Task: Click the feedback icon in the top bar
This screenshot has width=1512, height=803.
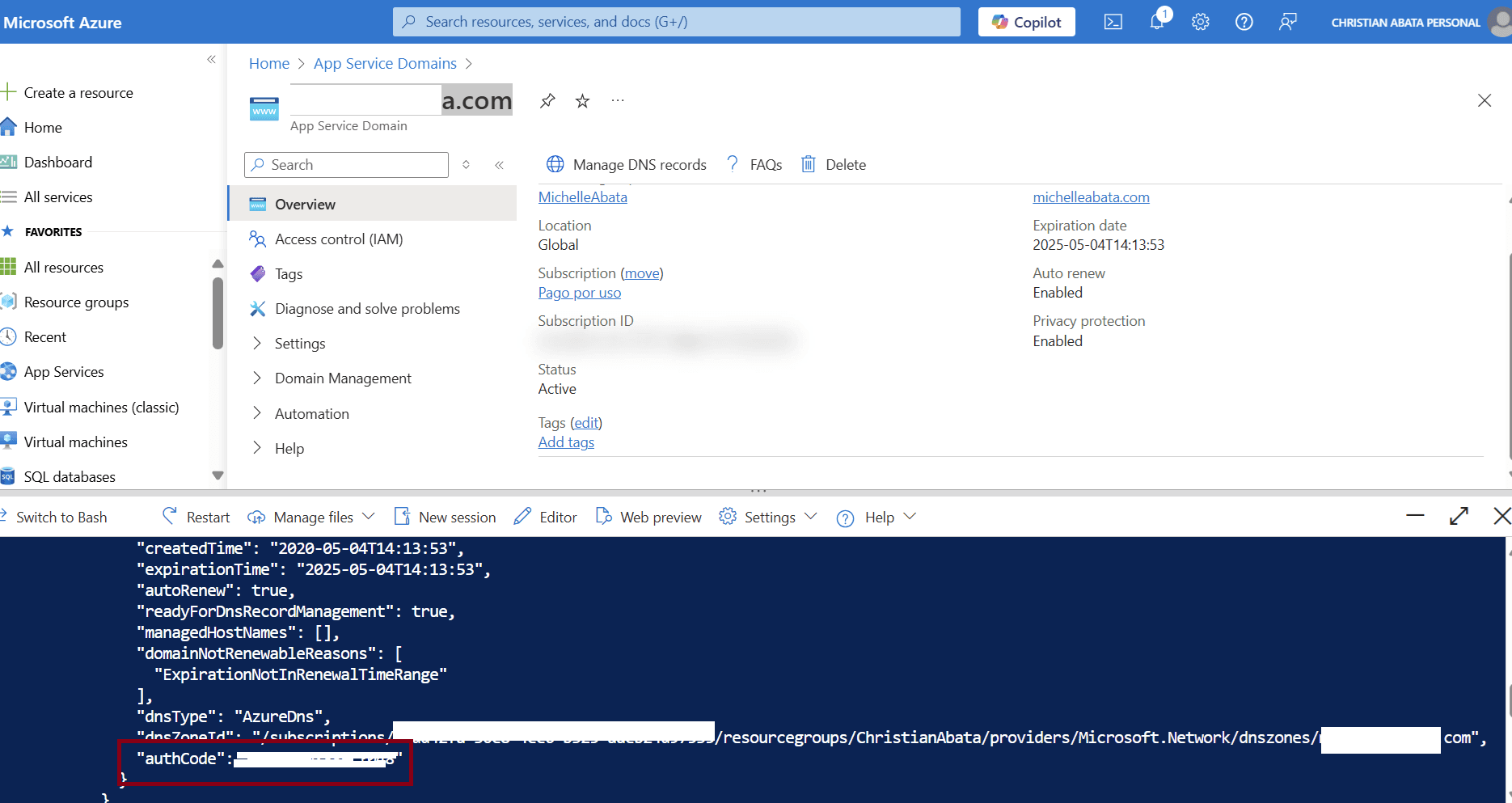Action: 1288,22
